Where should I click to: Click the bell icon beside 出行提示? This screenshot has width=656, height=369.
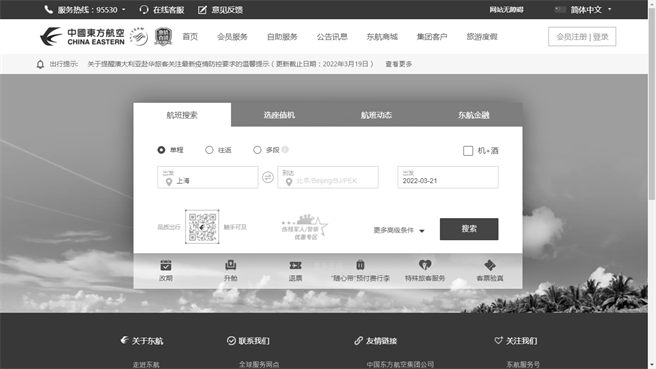pos(40,64)
